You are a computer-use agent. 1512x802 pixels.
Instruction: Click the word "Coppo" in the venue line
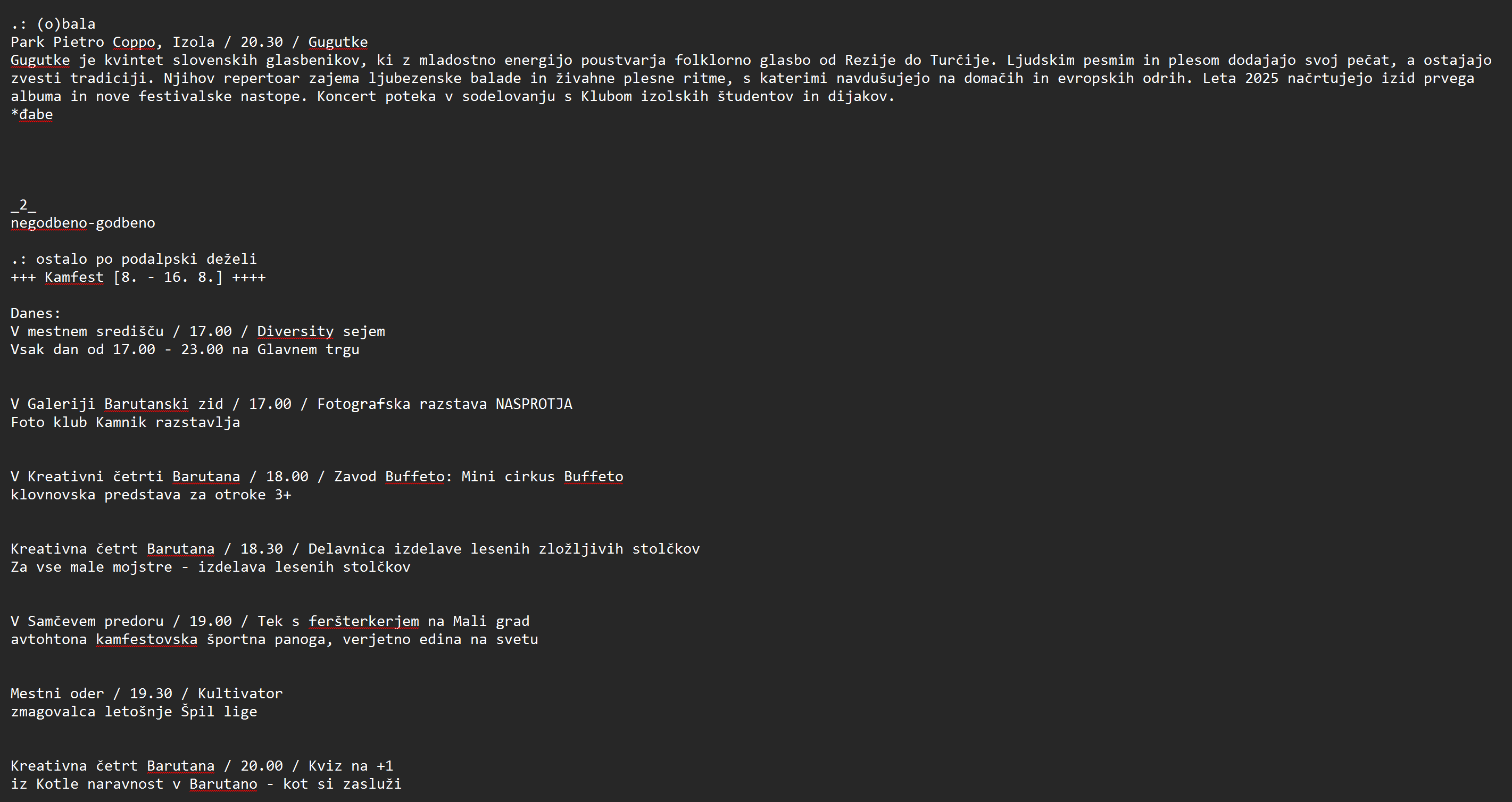tap(134, 42)
